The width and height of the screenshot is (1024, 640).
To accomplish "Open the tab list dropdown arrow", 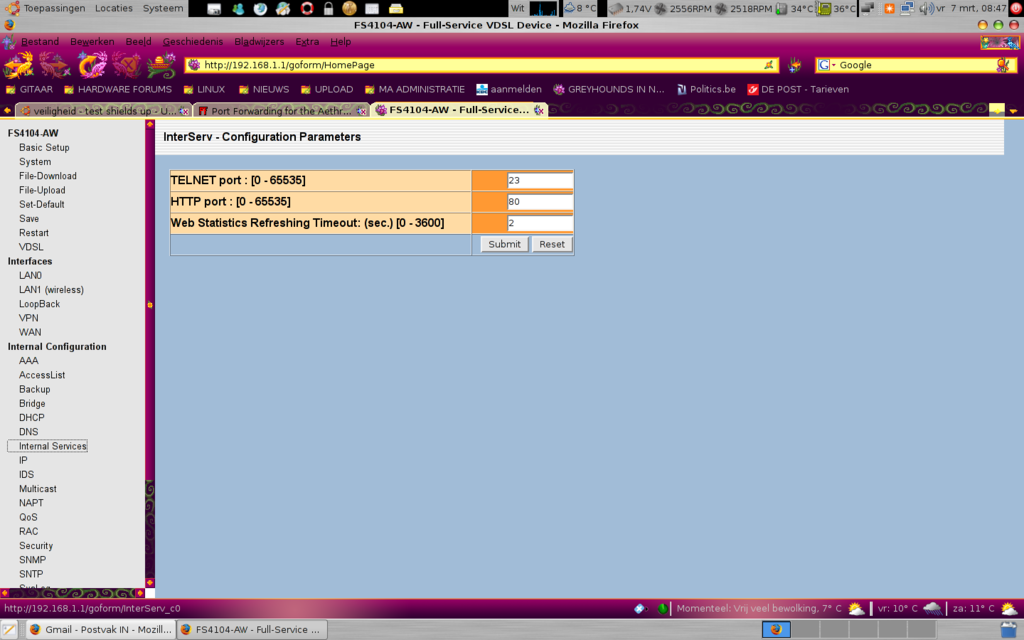I will (1013, 111).
